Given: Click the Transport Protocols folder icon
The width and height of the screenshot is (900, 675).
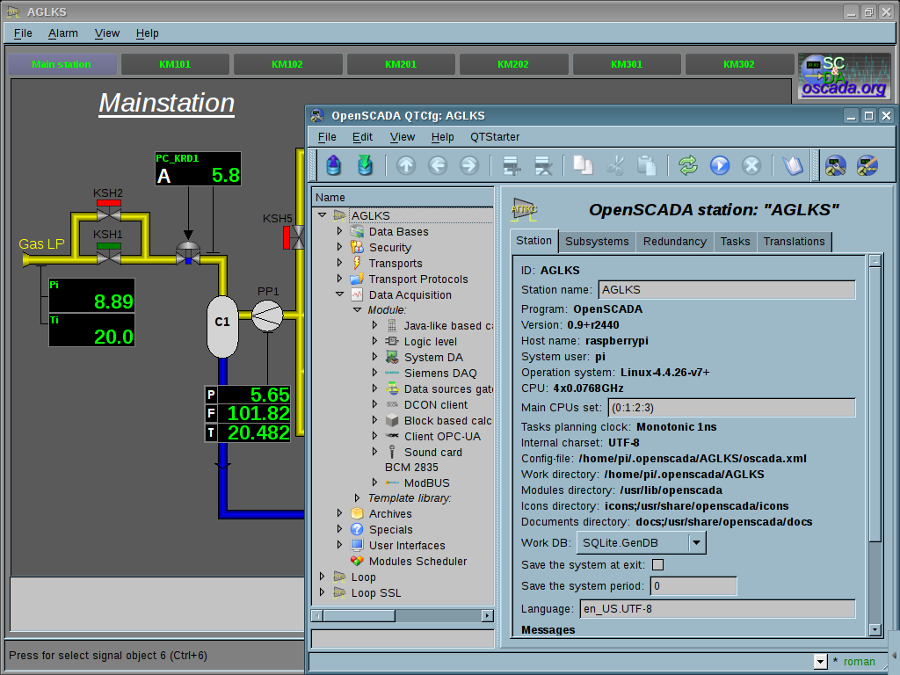Looking at the screenshot, I should click(x=357, y=279).
